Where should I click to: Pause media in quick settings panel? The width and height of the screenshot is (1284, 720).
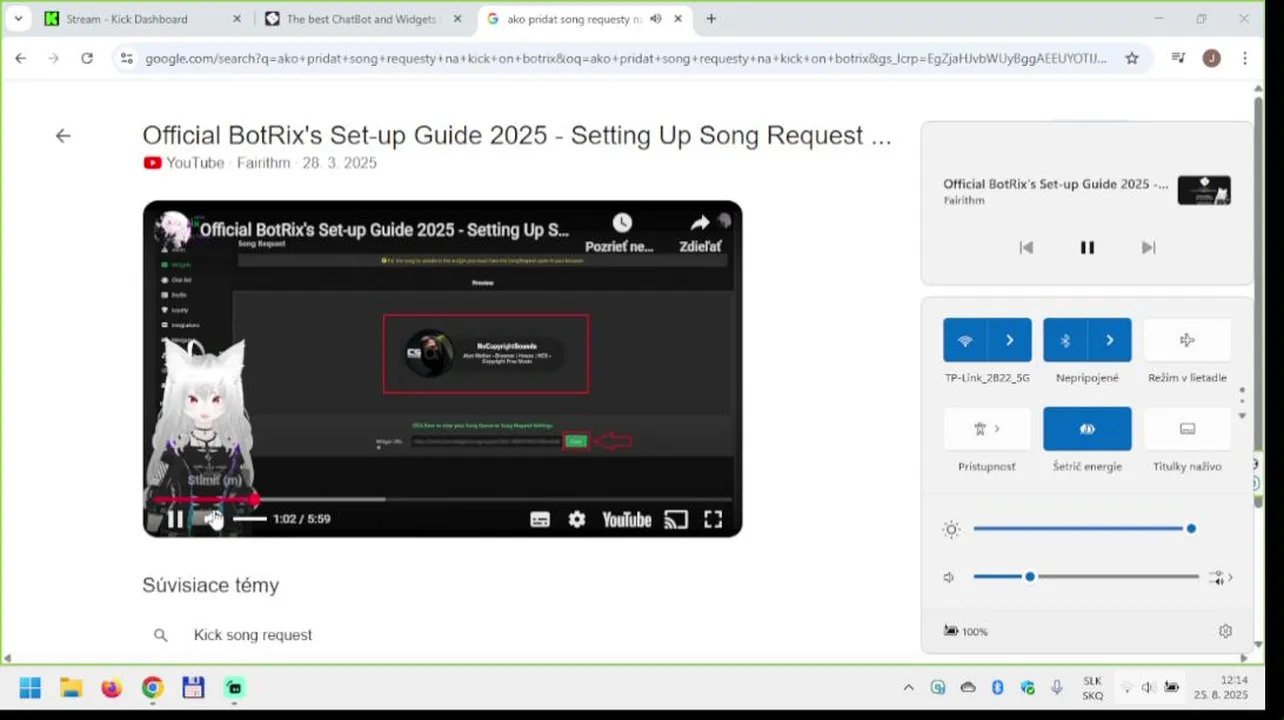(1087, 248)
